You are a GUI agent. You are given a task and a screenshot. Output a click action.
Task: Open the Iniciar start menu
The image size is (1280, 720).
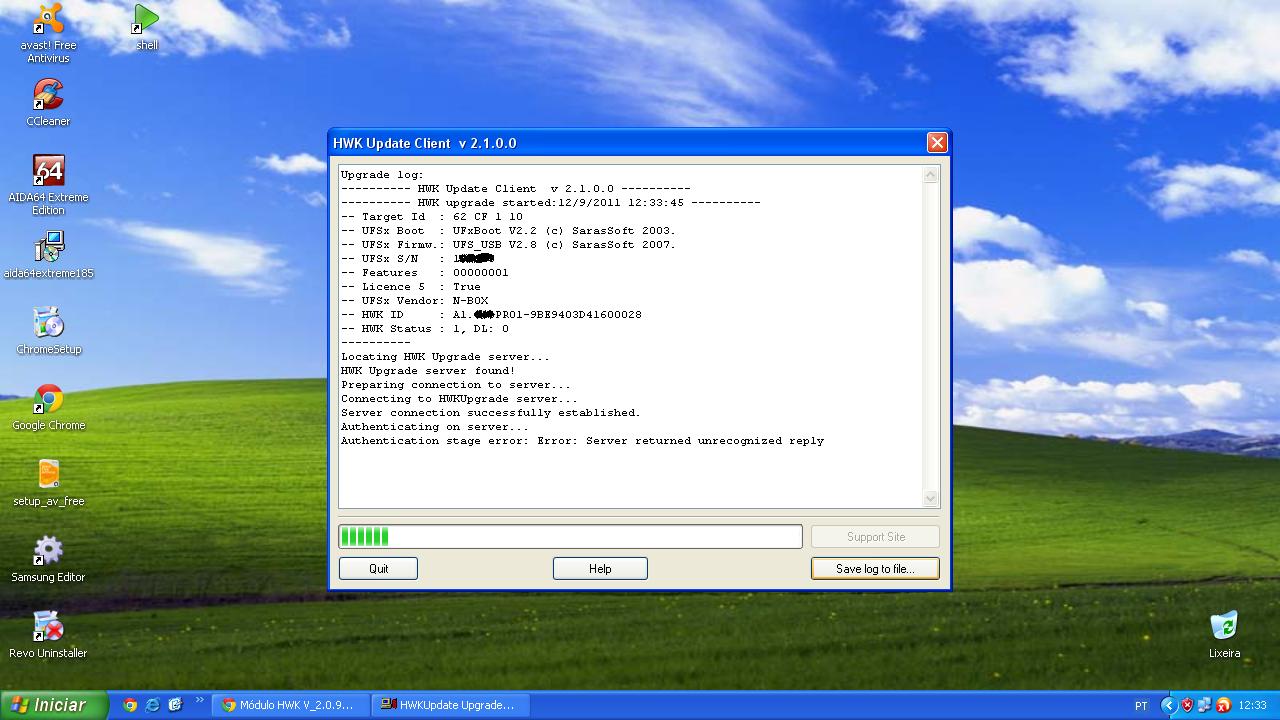pos(53,705)
